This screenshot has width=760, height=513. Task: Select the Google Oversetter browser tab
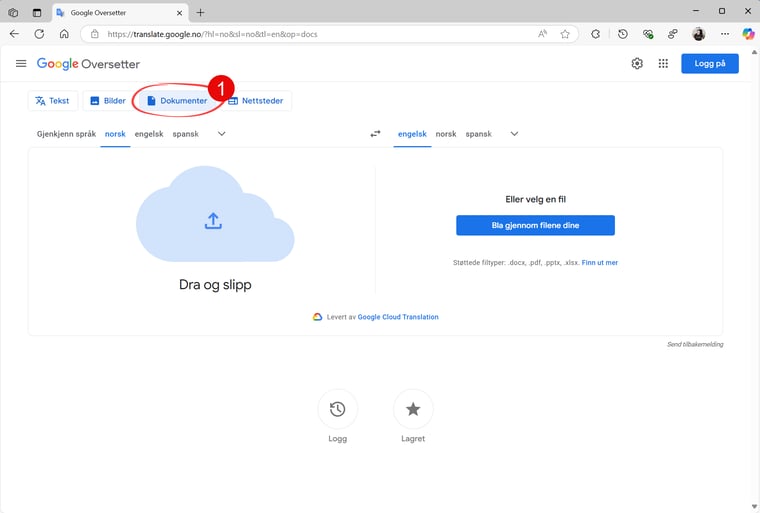coord(120,13)
